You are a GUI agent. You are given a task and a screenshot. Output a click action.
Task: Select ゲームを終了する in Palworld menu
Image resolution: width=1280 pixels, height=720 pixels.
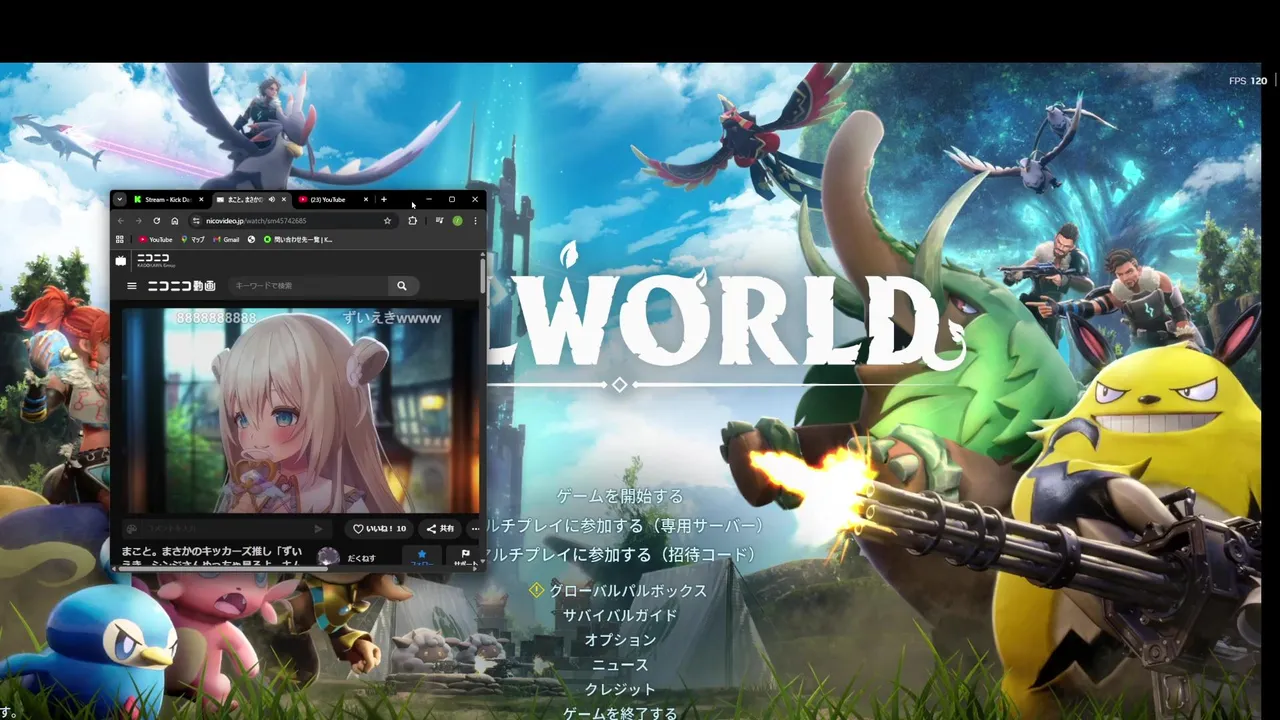point(620,713)
